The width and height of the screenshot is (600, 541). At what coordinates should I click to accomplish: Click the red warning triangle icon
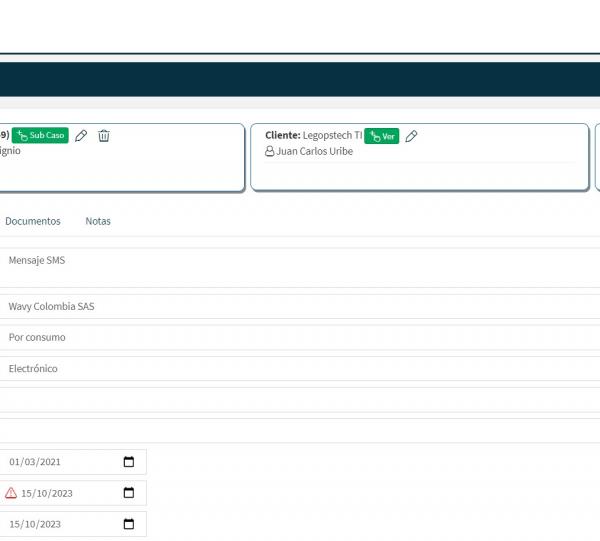click(11, 493)
